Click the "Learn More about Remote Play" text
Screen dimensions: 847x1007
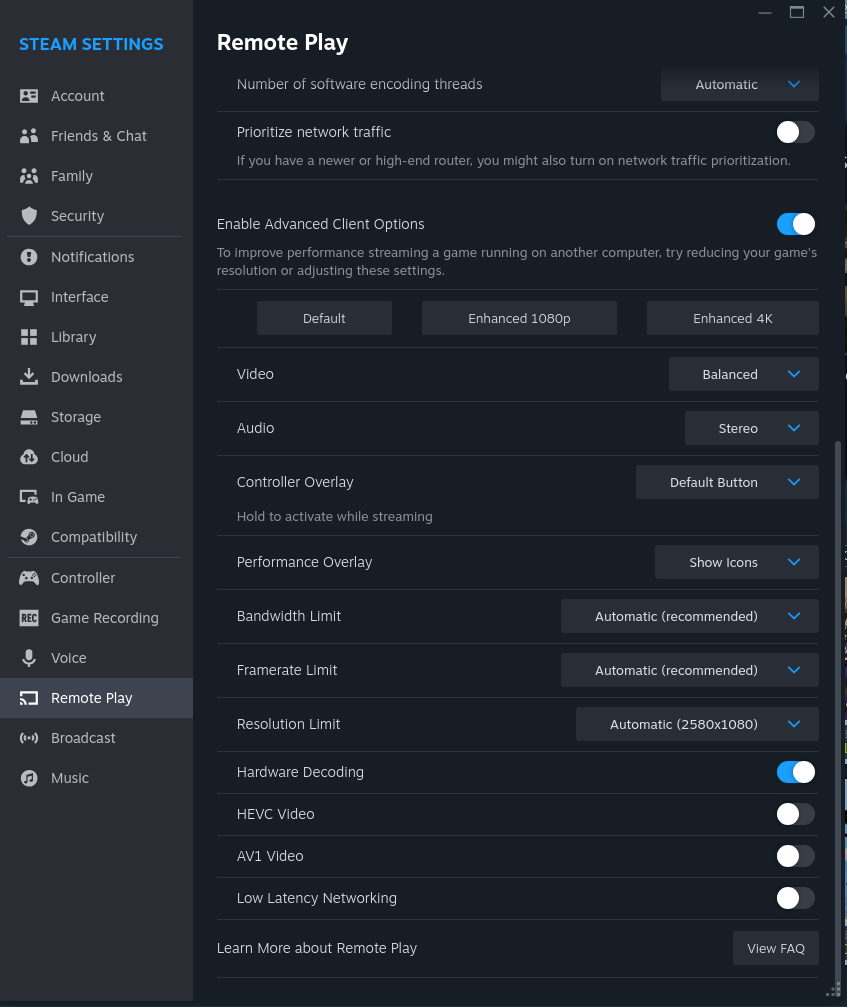click(317, 948)
